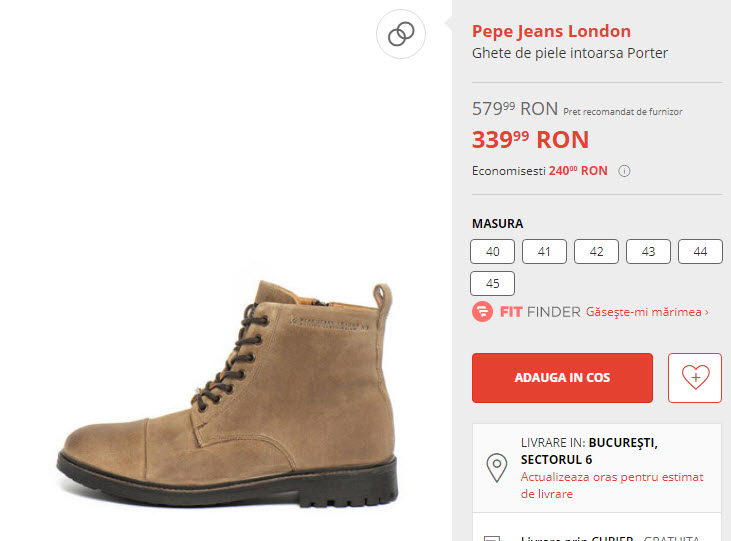Click the savings info icon
This screenshot has width=731, height=541.
624,171
